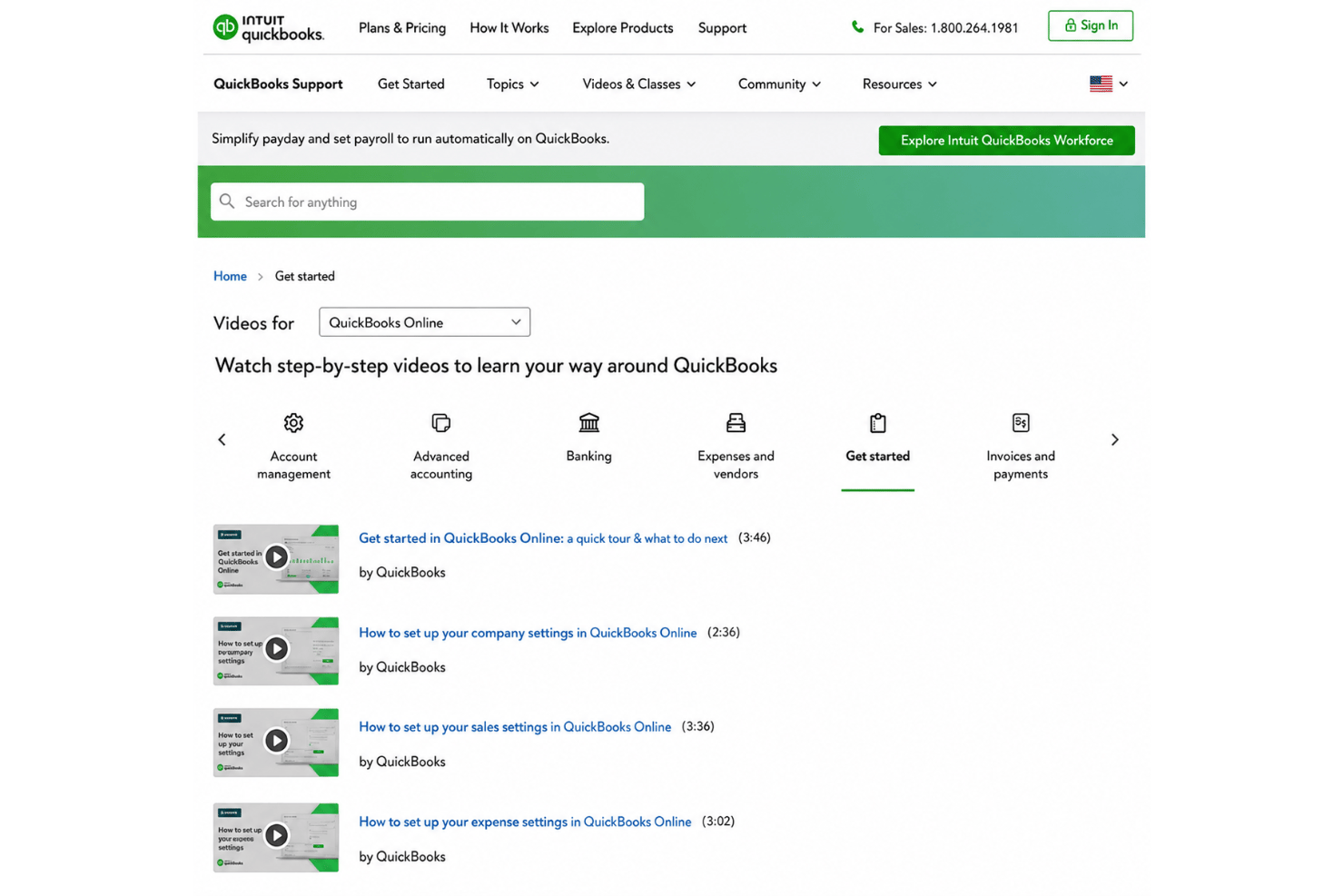Viewport: 1344px width, 896px height.
Task: Play the sales settings video thumbnail
Action: (276, 742)
